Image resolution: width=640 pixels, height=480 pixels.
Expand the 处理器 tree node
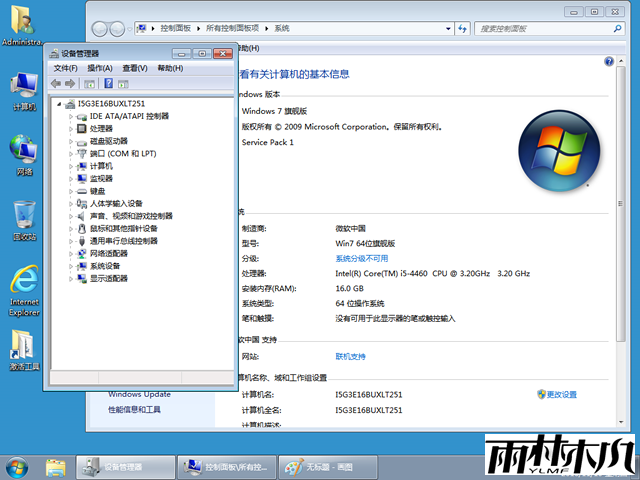tap(71, 129)
